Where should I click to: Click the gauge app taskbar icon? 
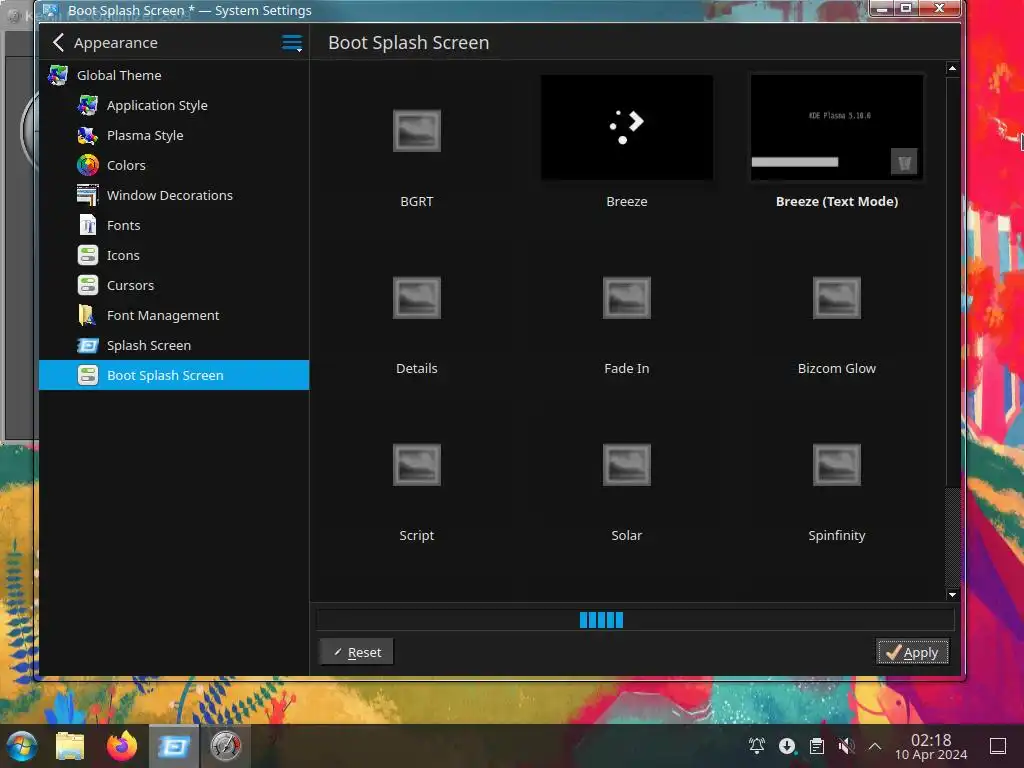(x=225, y=746)
